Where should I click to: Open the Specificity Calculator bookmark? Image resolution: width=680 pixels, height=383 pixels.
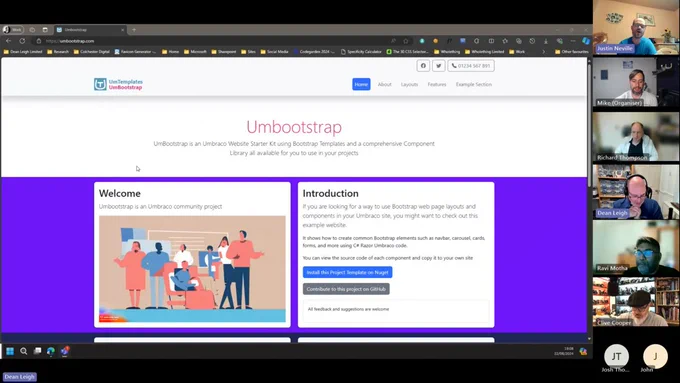point(361,52)
